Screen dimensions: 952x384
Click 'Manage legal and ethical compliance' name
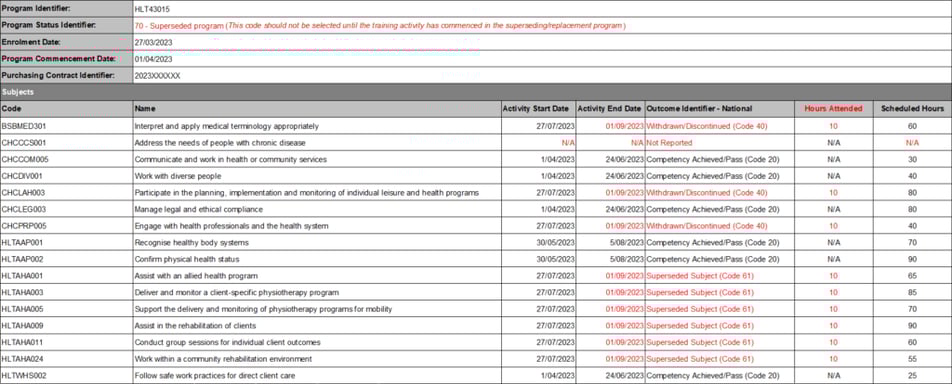click(199, 209)
